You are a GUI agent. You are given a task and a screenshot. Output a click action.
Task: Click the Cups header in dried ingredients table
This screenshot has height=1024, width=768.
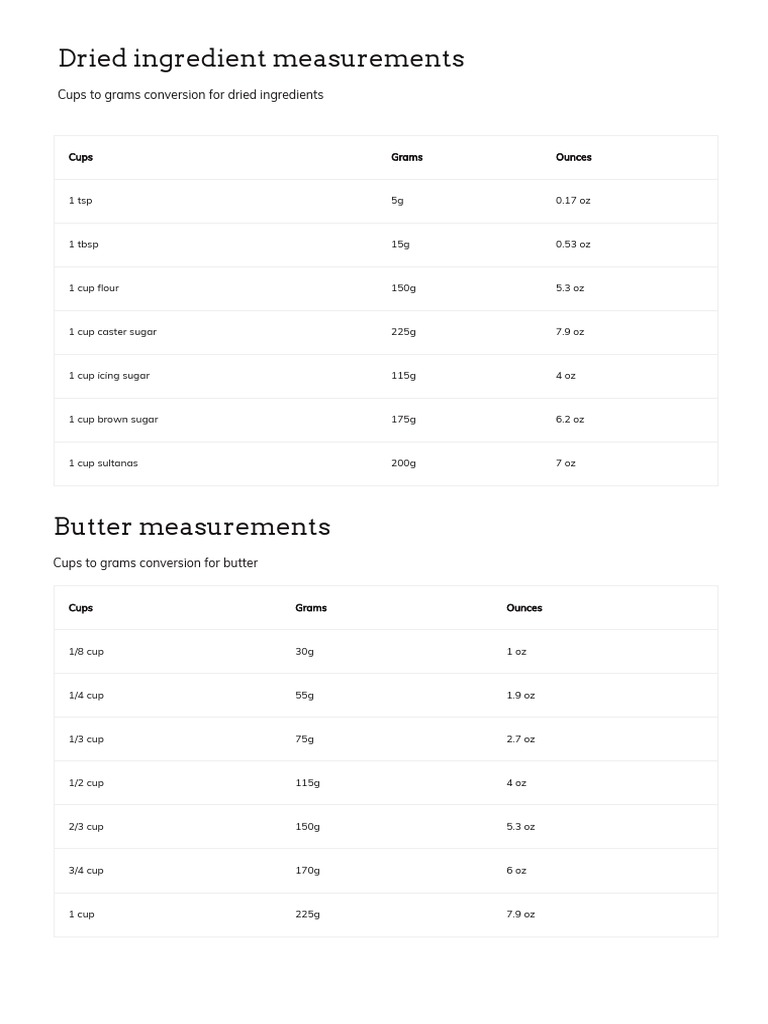81,157
